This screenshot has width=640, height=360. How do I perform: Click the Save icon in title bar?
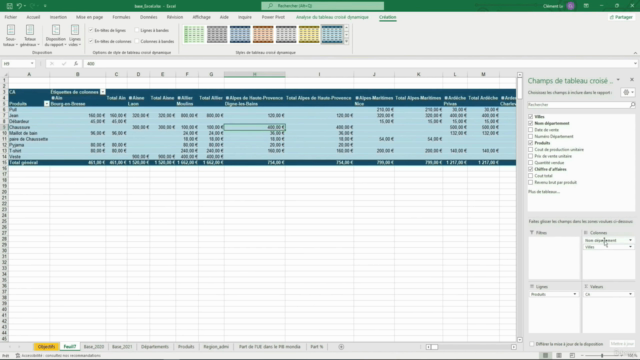[9, 6]
